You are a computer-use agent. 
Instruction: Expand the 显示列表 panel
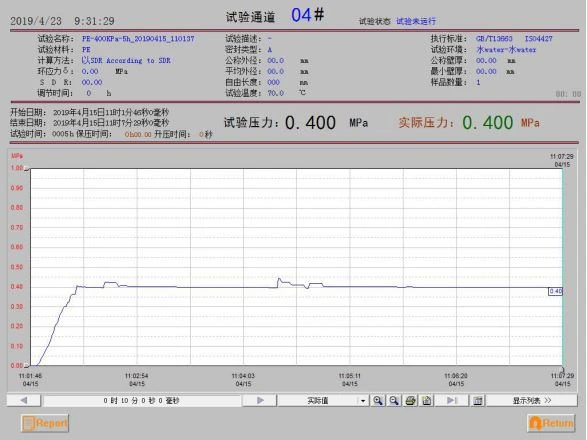532,400
